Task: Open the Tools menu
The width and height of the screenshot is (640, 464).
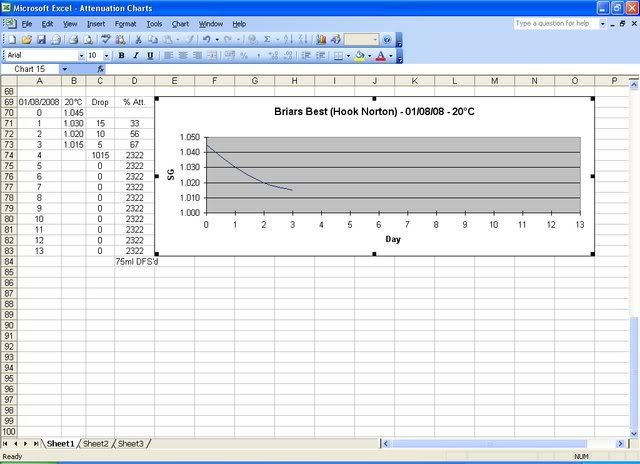Action: (x=154, y=24)
